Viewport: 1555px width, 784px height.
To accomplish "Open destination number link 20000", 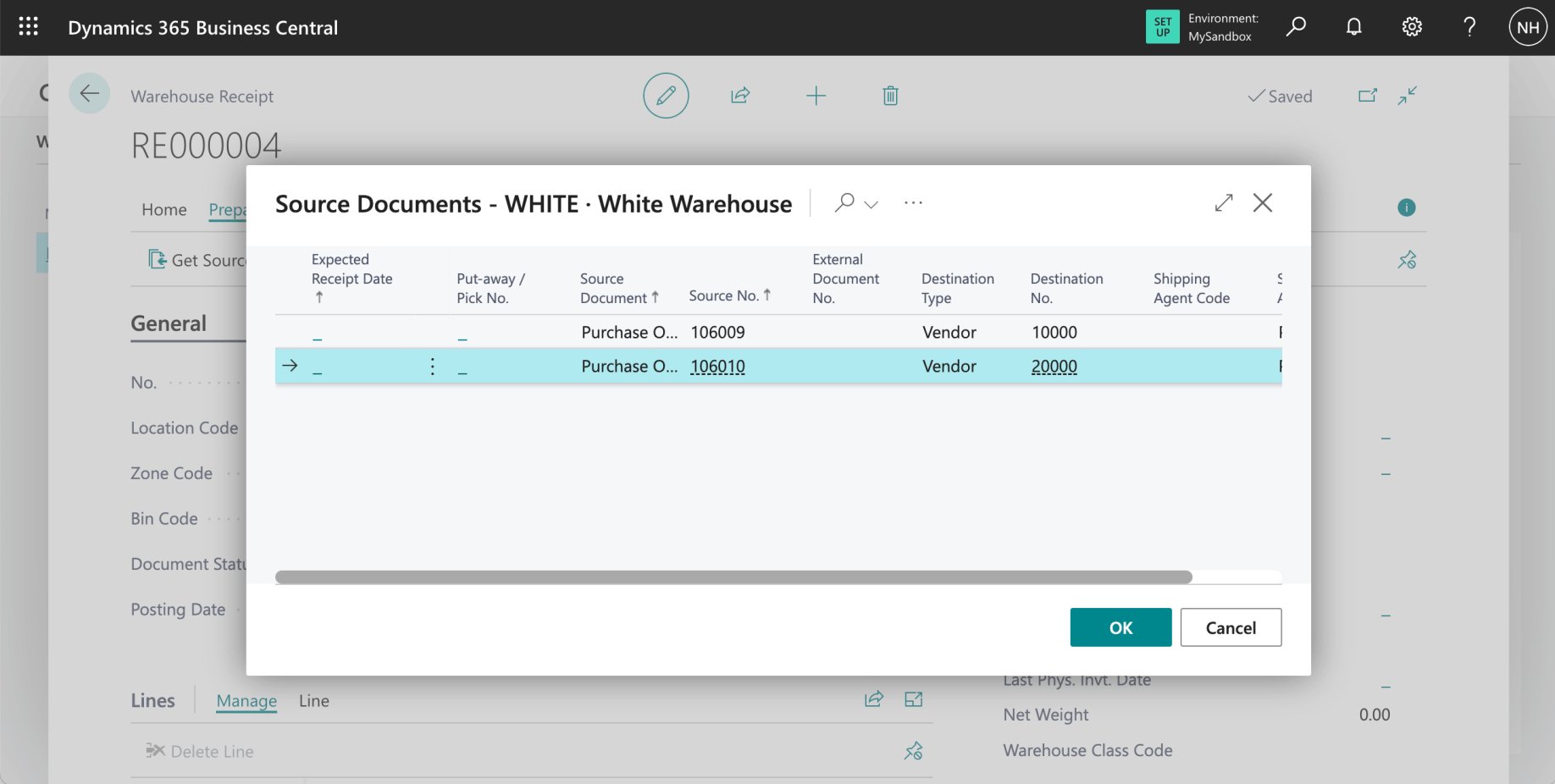I will (x=1054, y=367).
